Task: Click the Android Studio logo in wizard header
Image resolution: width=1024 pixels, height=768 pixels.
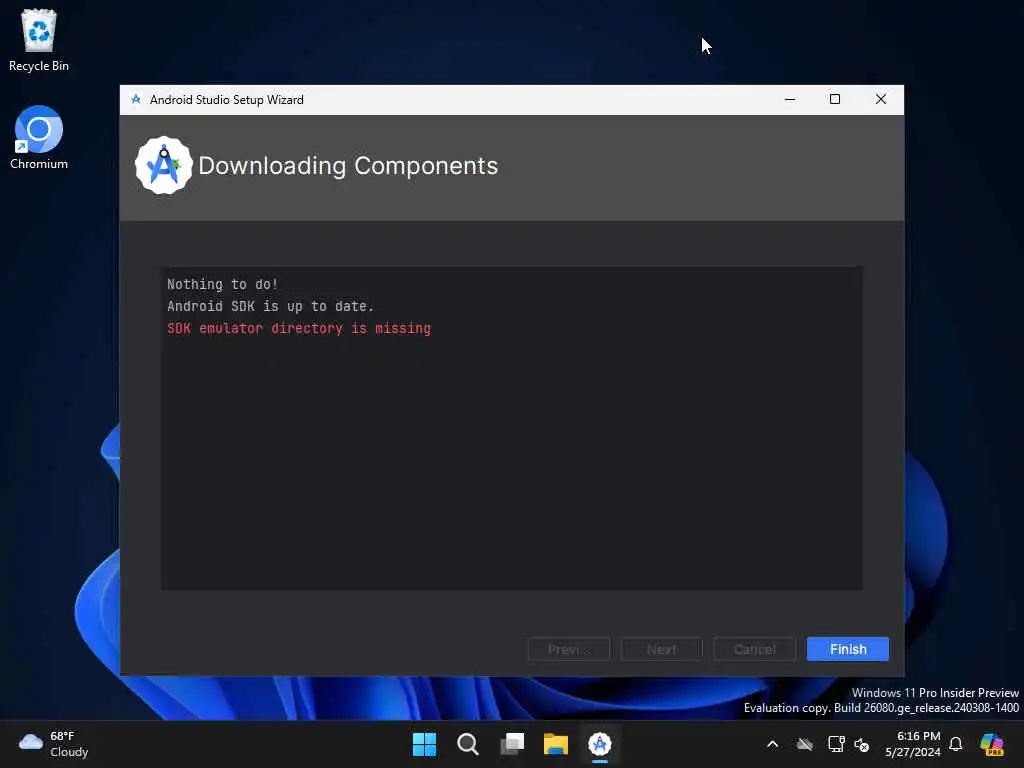Action: pos(163,165)
